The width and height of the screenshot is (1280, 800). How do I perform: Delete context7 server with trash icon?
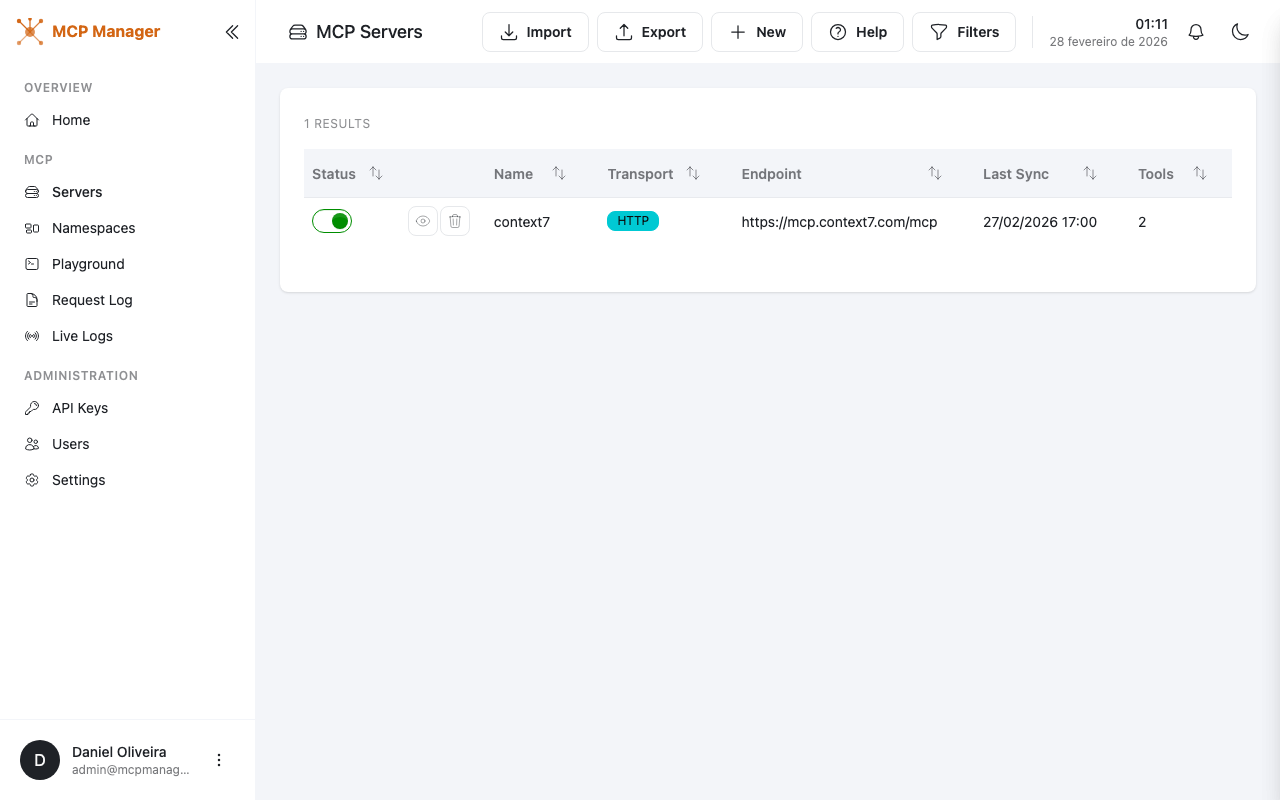455,221
